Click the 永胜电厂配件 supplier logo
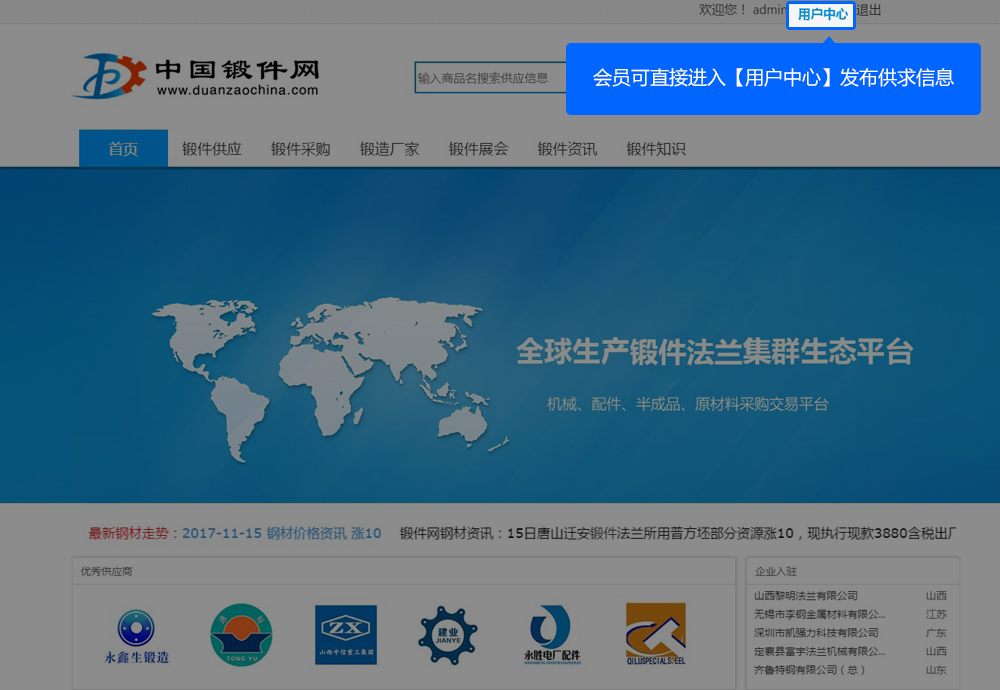The image size is (1000, 690). (x=551, y=636)
